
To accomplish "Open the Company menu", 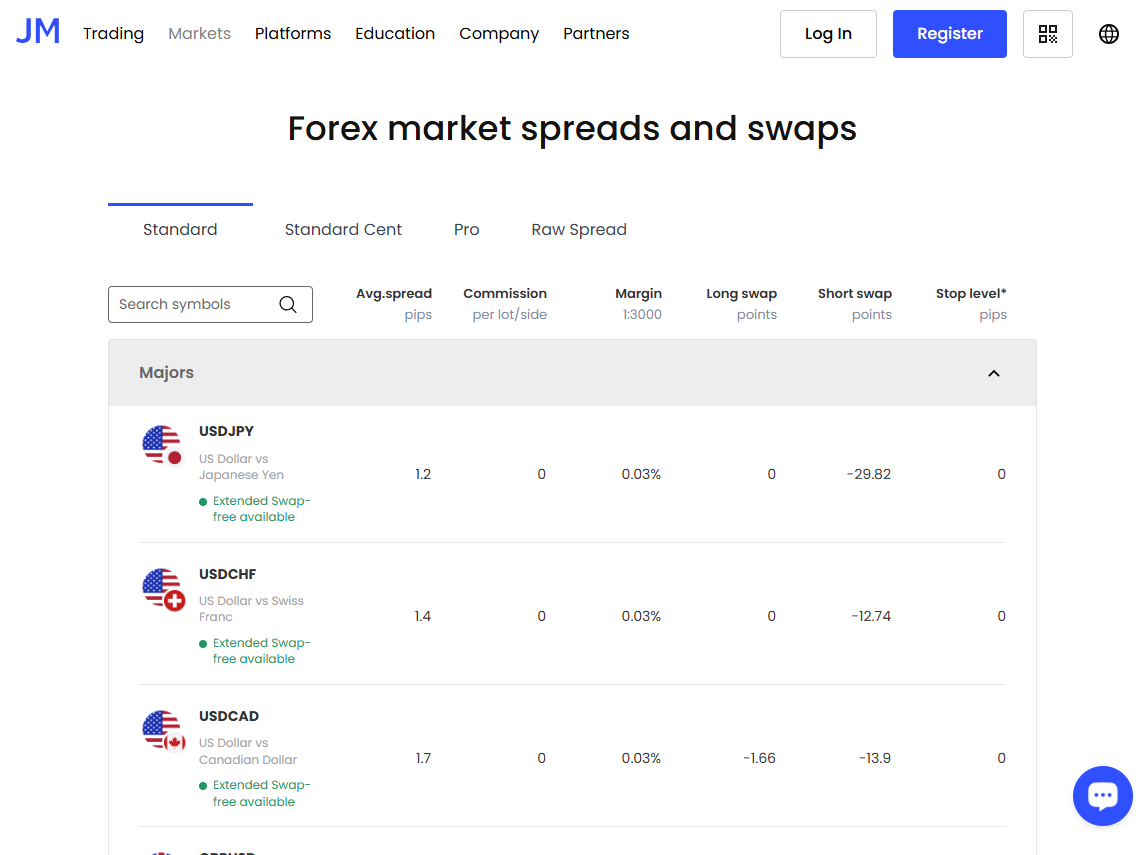I will coord(499,33).
